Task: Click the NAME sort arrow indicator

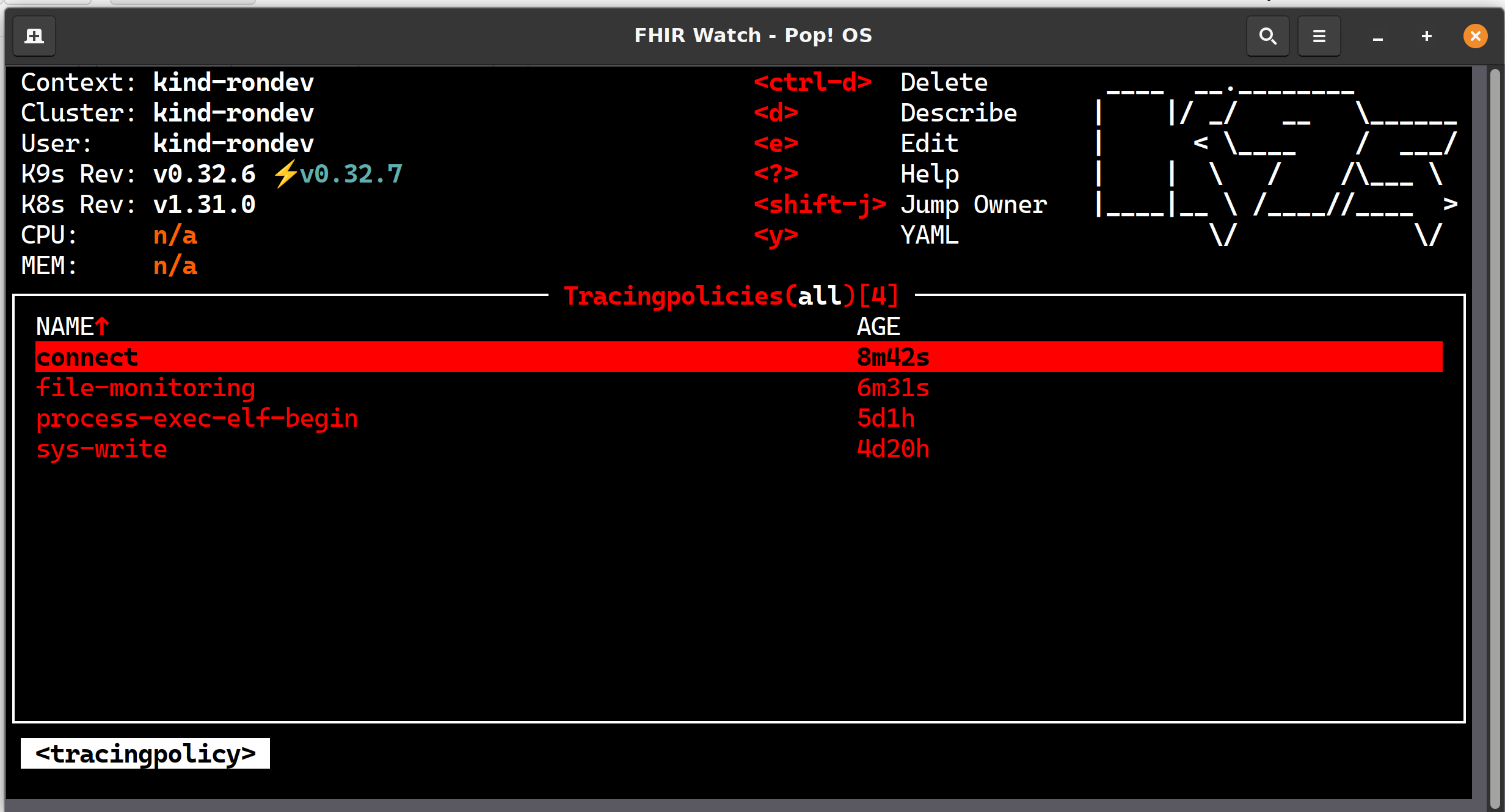Action: pos(102,326)
